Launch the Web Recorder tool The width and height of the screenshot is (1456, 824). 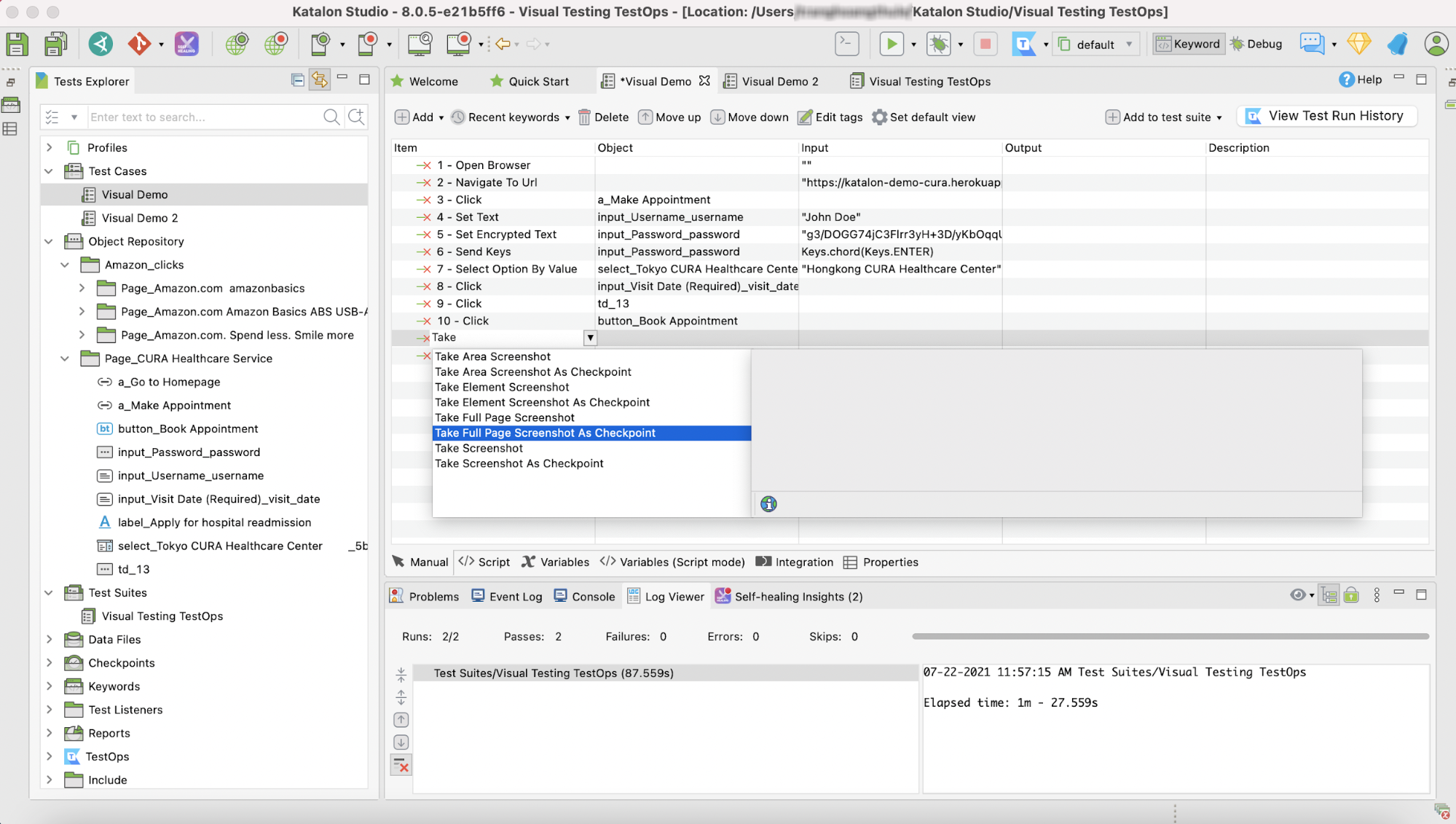click(275, 44)
